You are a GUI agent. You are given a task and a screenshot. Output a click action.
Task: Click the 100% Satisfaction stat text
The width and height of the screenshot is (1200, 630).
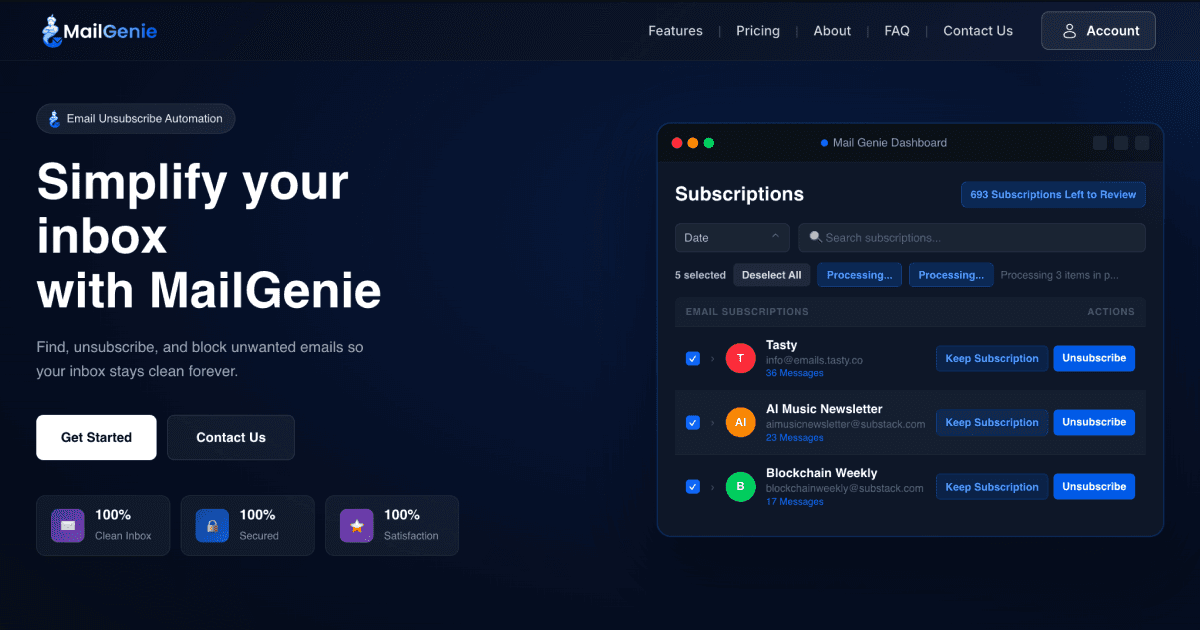[411, 525]
